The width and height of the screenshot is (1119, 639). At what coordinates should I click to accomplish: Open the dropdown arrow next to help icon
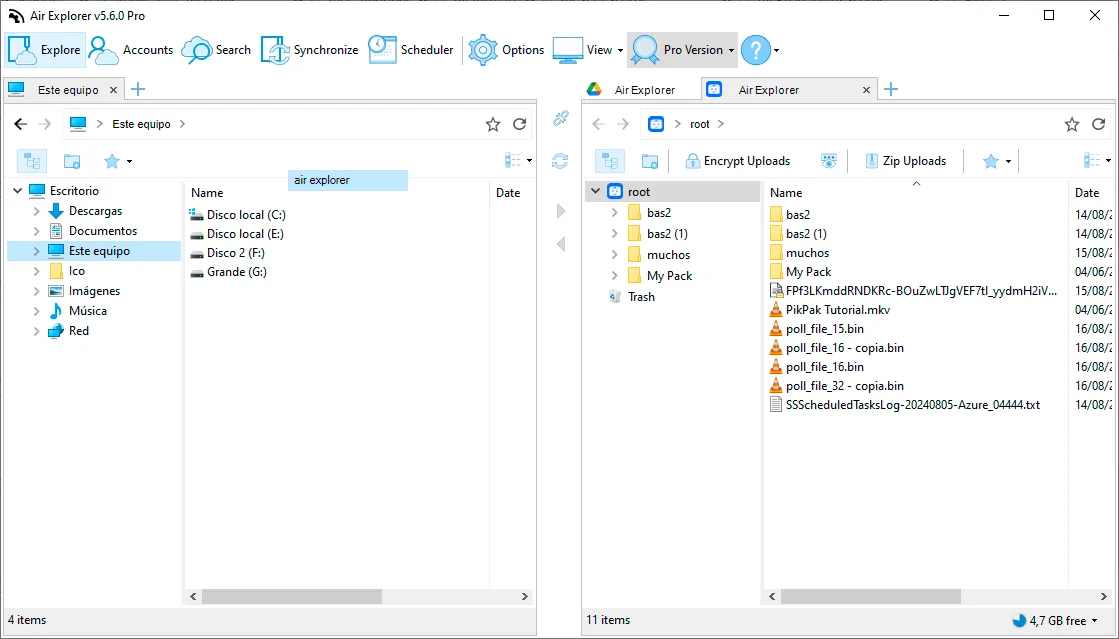776,51
